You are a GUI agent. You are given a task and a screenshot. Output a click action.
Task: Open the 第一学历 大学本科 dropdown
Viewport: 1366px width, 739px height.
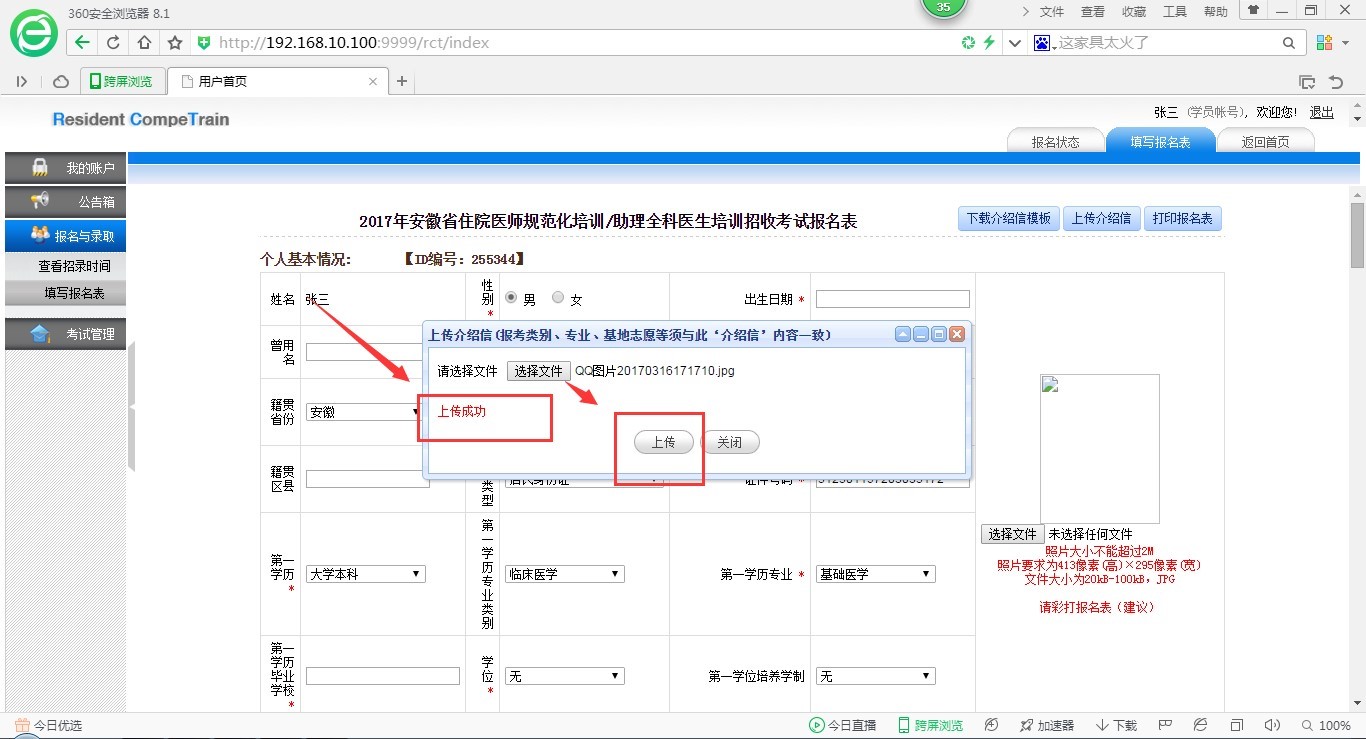366,574
